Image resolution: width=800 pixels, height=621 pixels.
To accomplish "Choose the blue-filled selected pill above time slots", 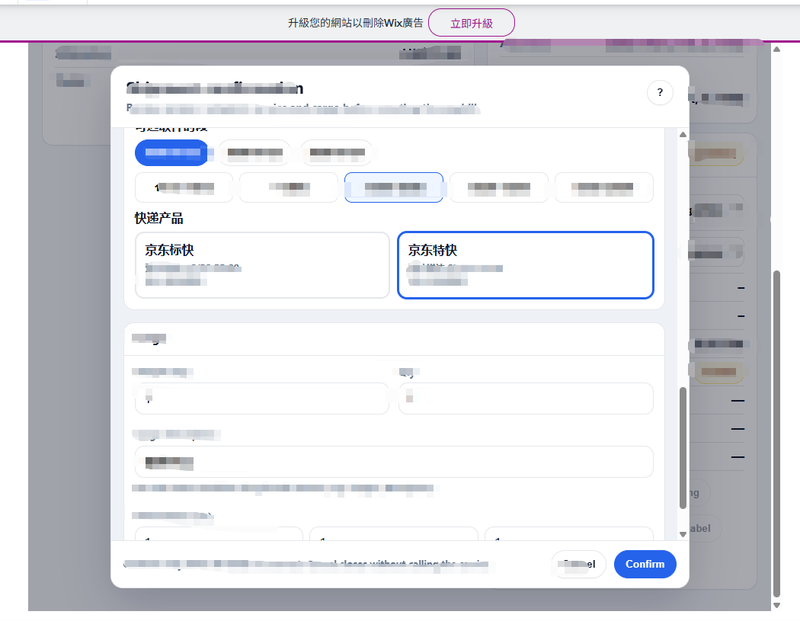I will 172,152.
